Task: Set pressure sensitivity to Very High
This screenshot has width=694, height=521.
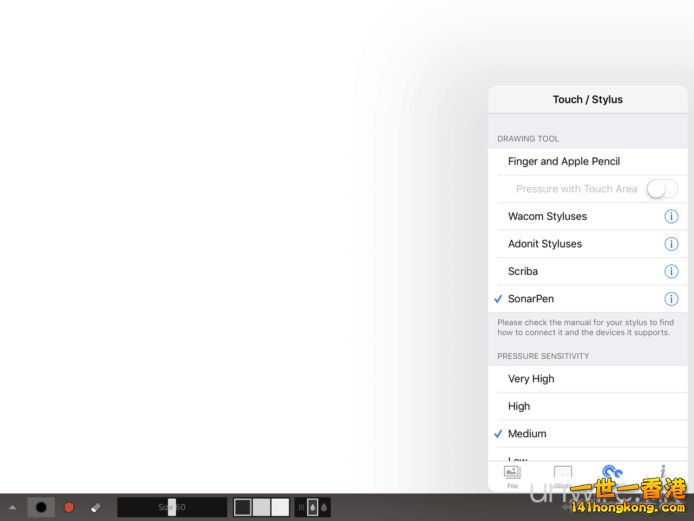Action: click(x=531, y=379)
